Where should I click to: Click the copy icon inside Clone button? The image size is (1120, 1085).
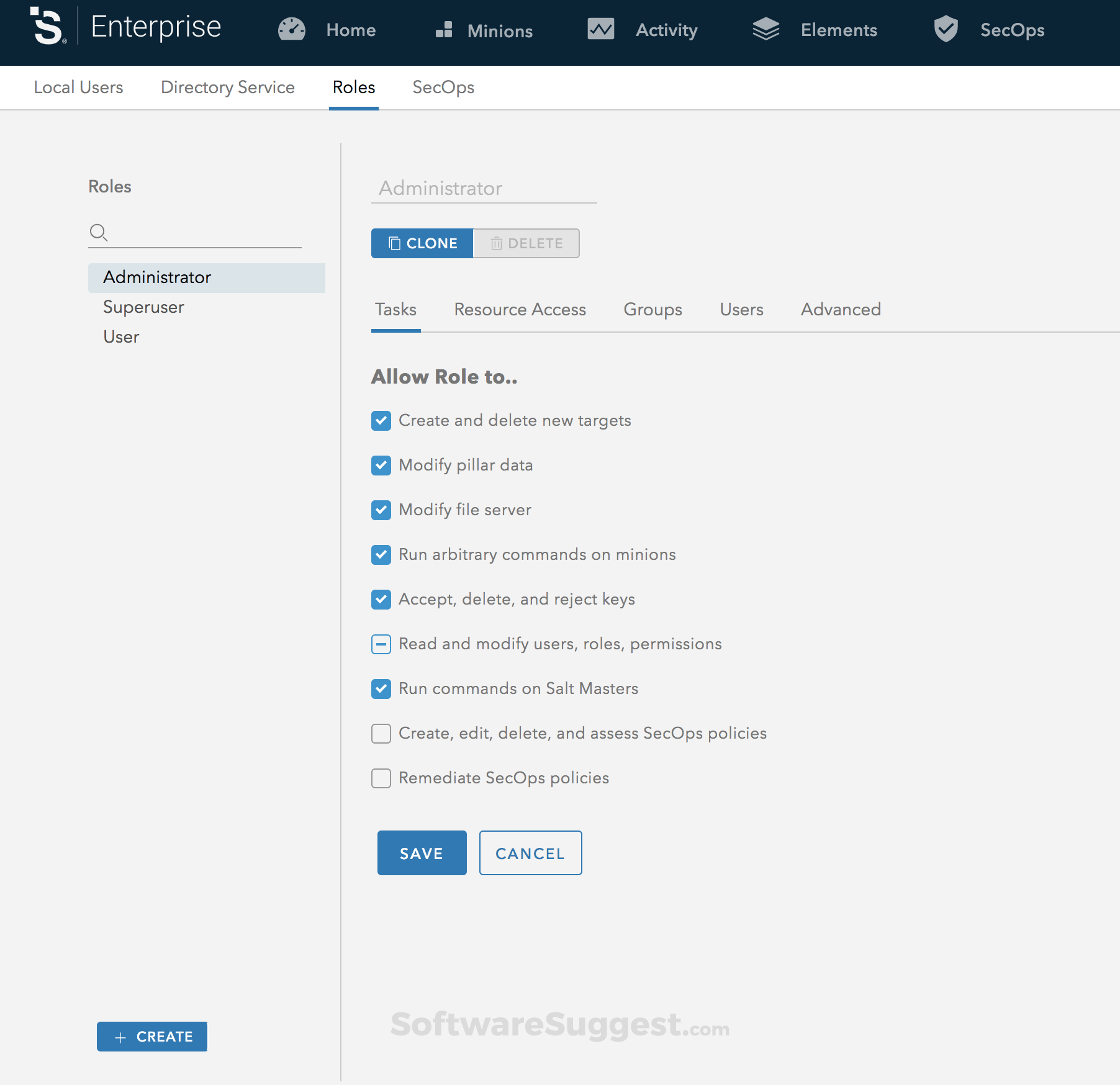click(395, 243)
